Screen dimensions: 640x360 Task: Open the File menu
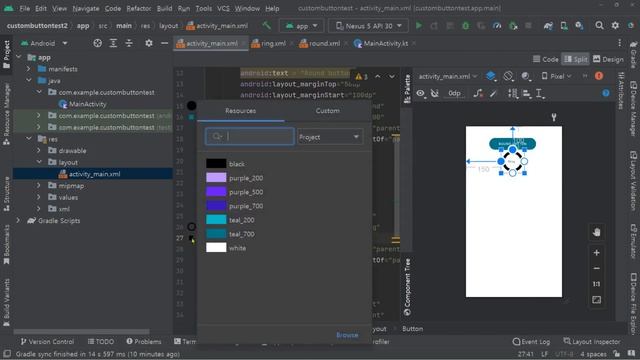tap(24, 8)
